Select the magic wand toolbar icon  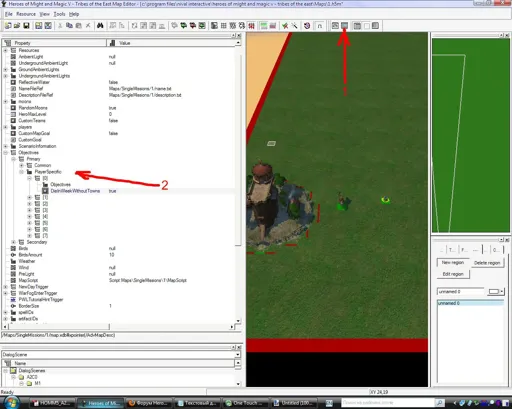pyautogui.click(x=294, y=26)
